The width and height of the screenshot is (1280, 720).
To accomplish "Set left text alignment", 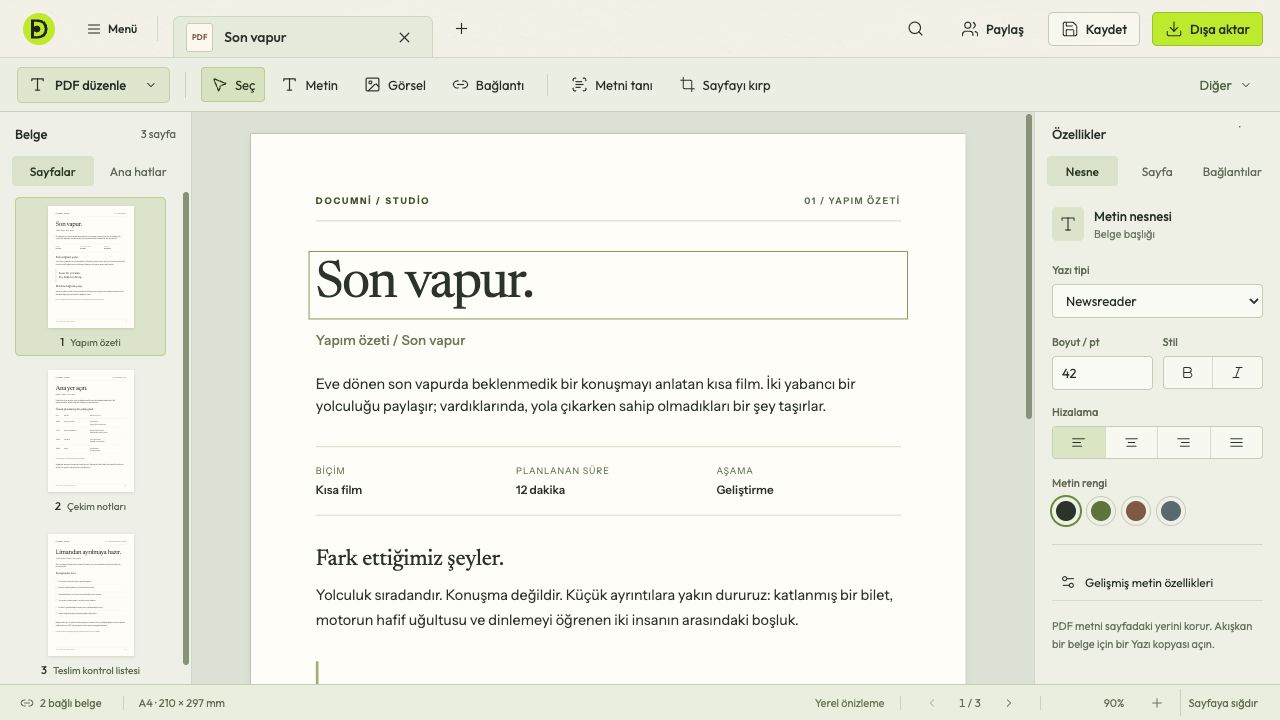I will click(x=1079, y=442).
